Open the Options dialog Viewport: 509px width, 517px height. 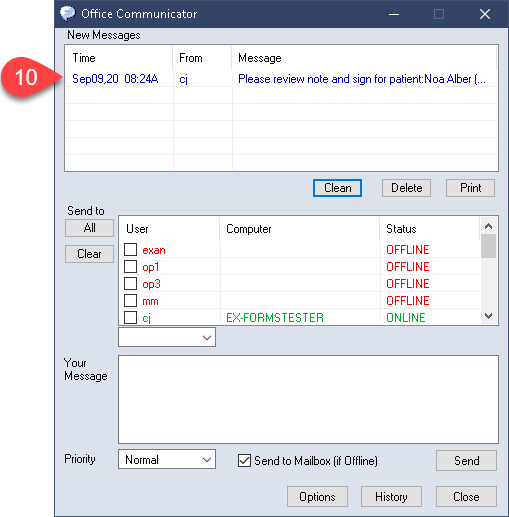(x=317, y=497)
